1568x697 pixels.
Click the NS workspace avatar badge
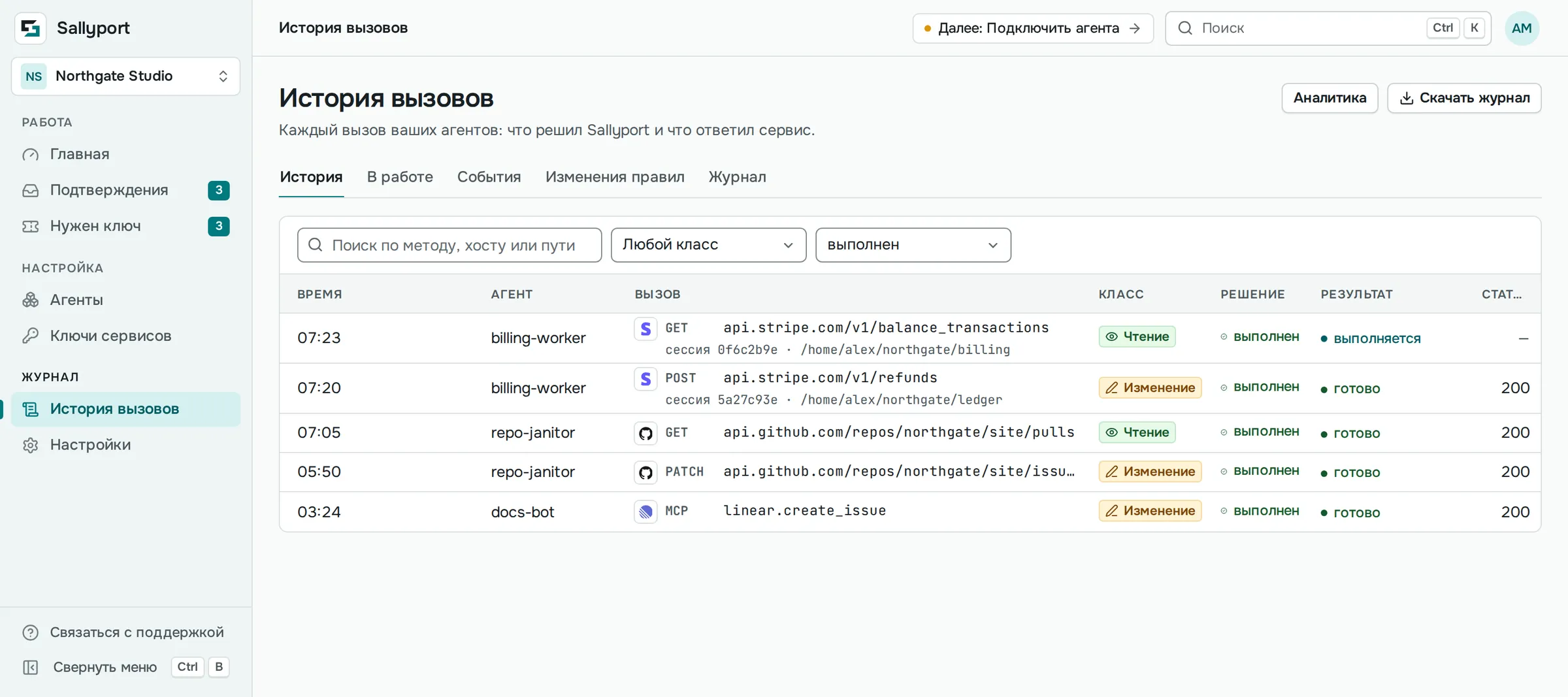coord(34,76)
